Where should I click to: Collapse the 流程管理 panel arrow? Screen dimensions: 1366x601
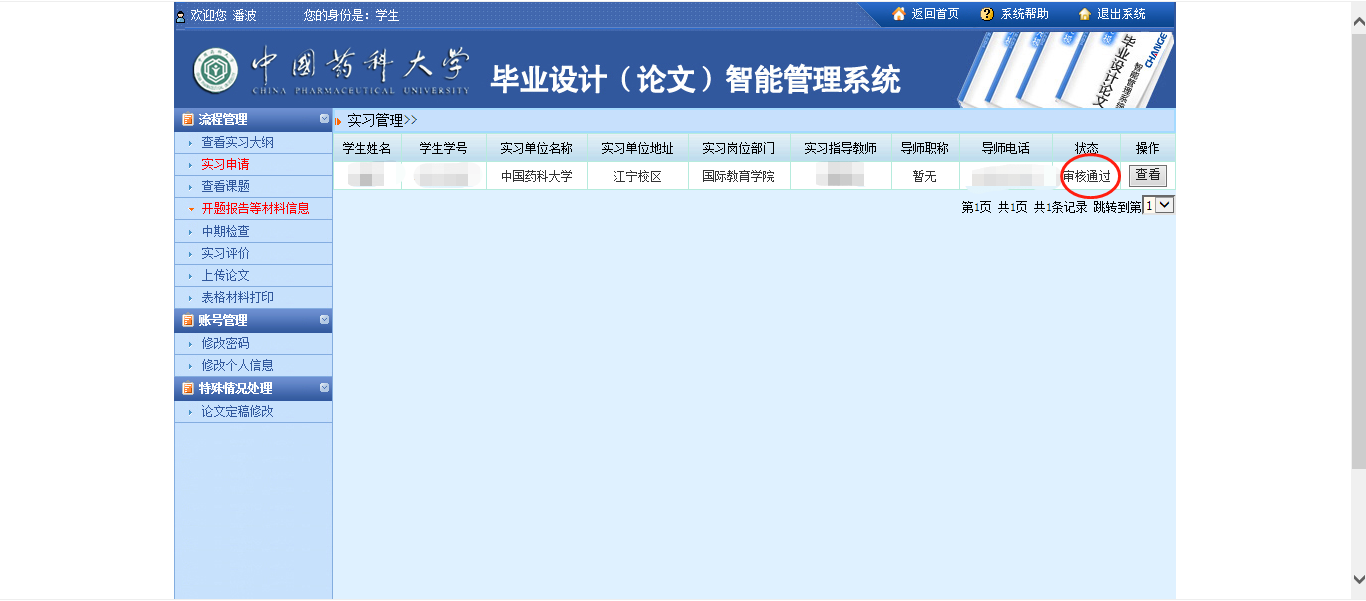324,119
